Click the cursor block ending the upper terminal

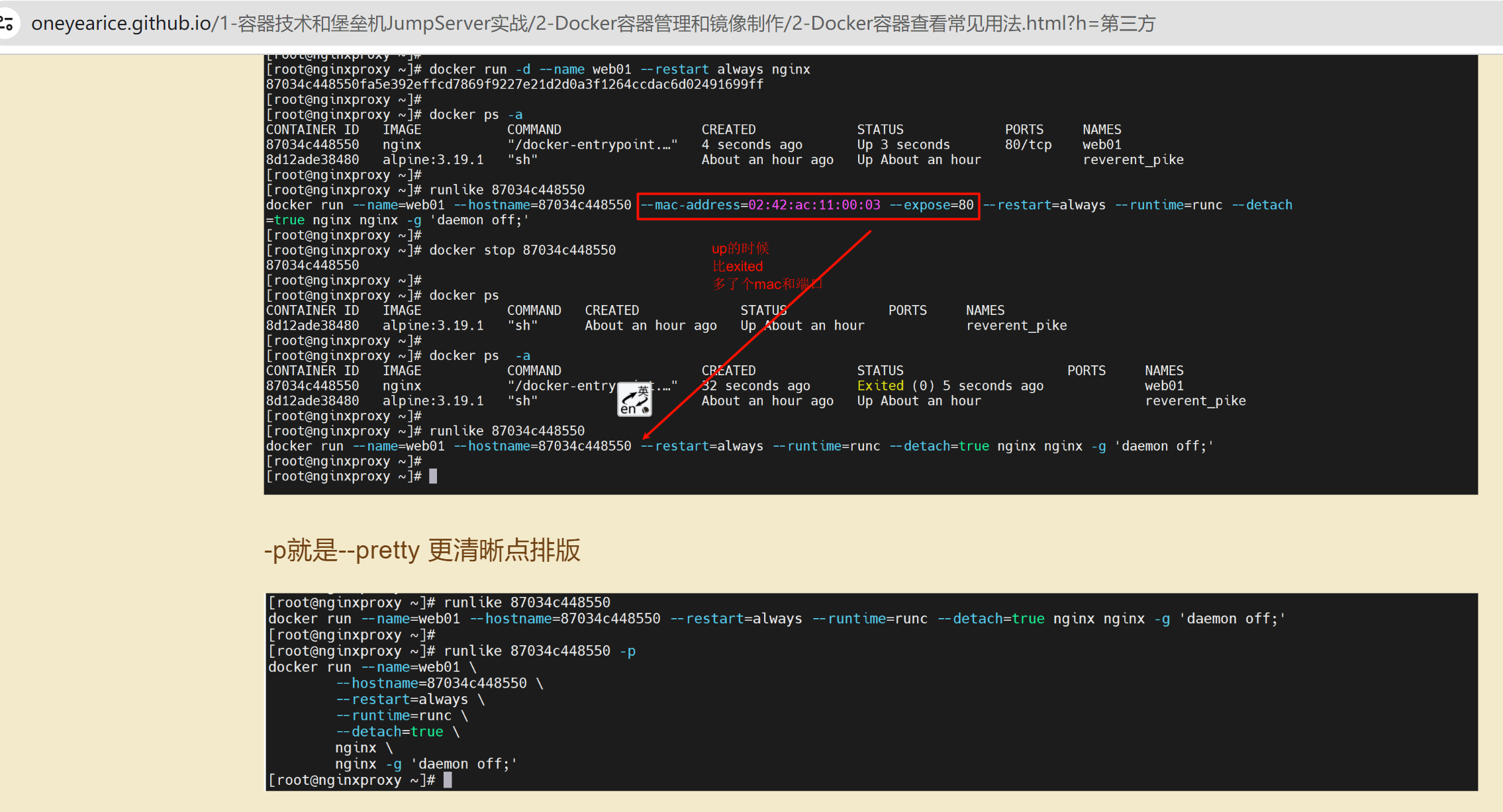433,476
